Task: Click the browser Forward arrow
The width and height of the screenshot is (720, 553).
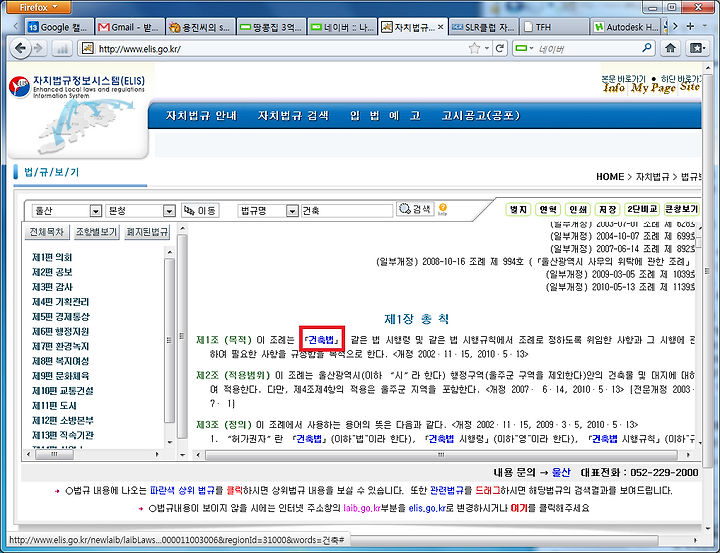Action: [38, 48]
